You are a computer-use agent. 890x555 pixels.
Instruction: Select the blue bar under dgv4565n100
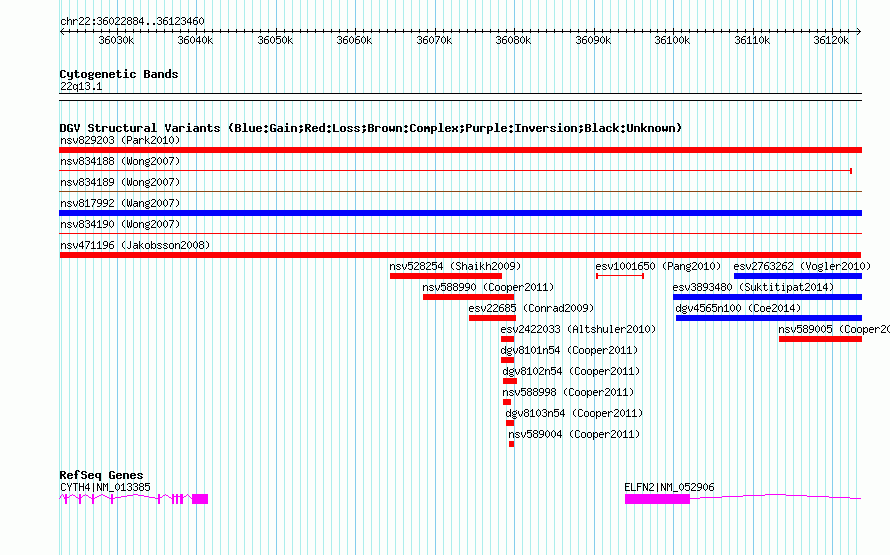click(769, 318)
